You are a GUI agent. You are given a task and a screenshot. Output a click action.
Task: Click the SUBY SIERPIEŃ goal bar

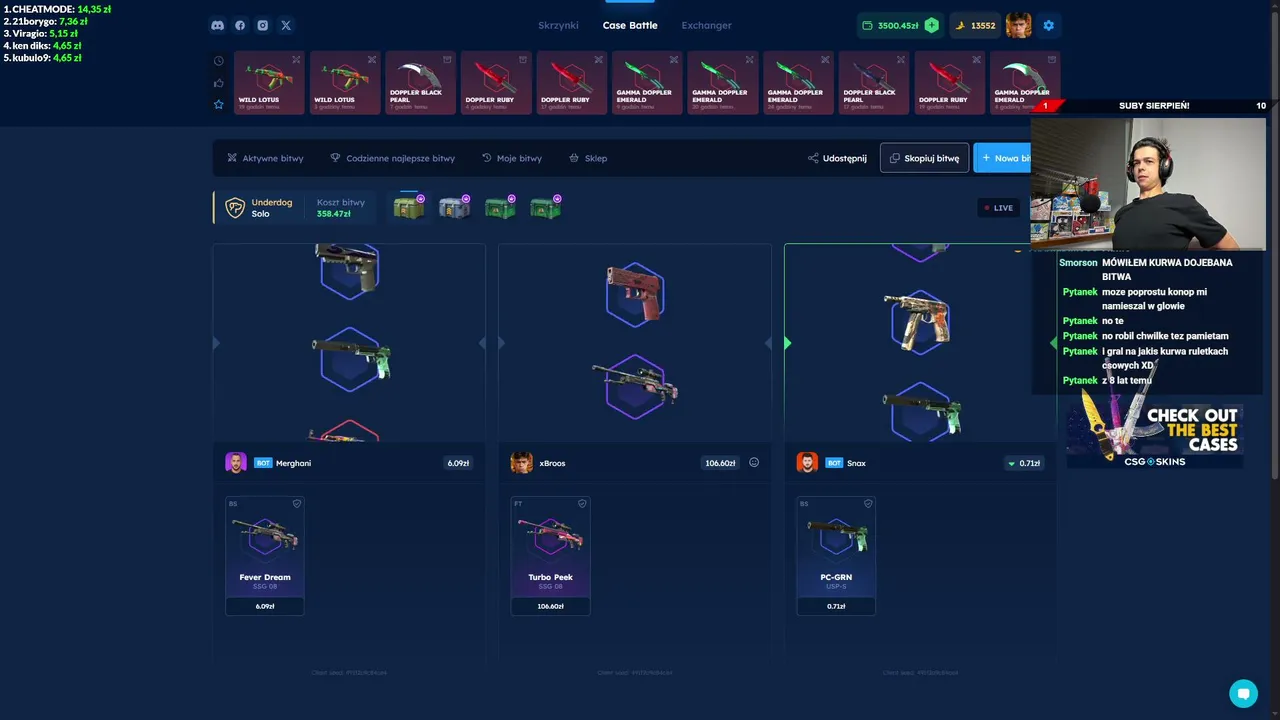(x=1149, y=106)
